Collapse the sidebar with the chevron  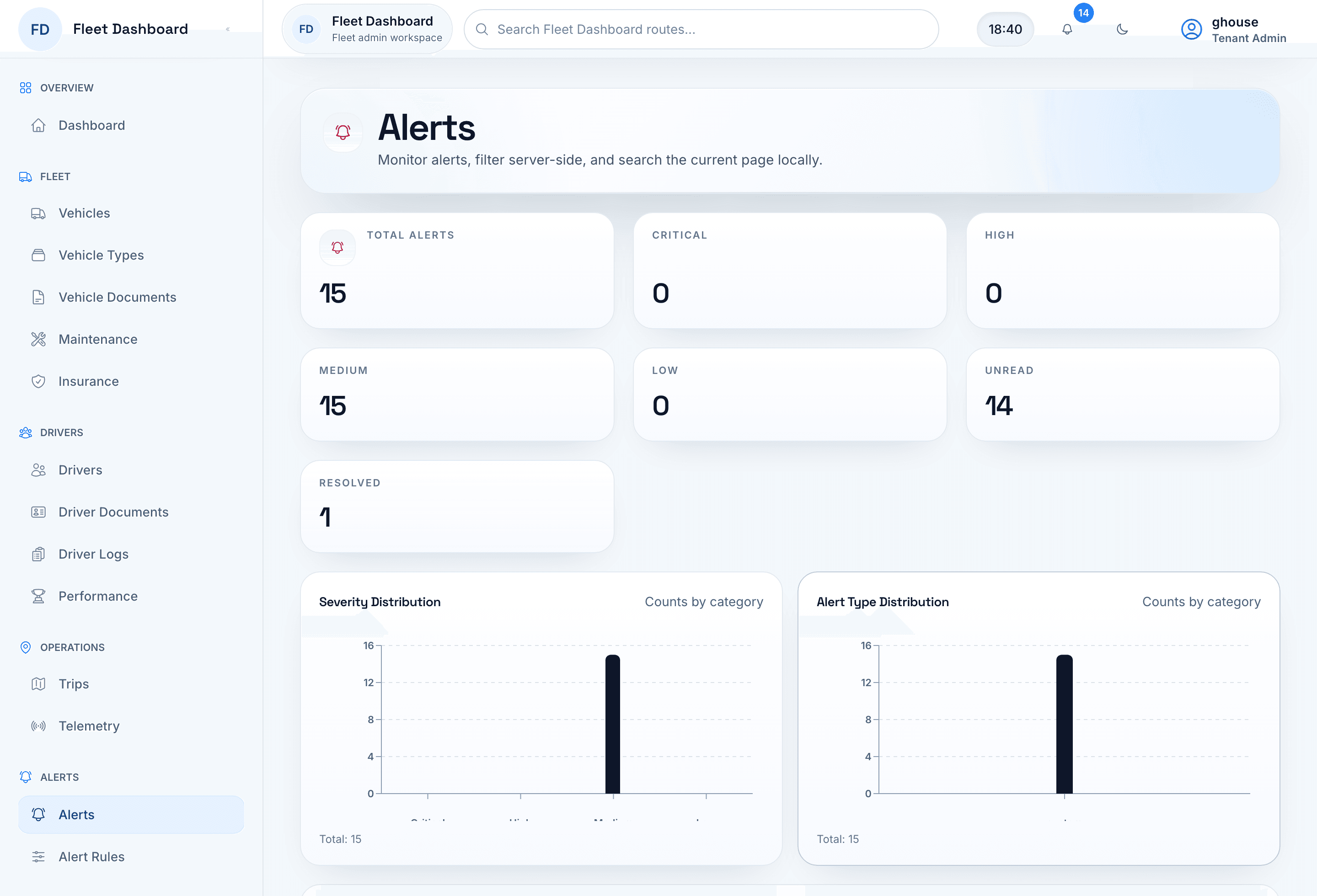click(228, 29)
